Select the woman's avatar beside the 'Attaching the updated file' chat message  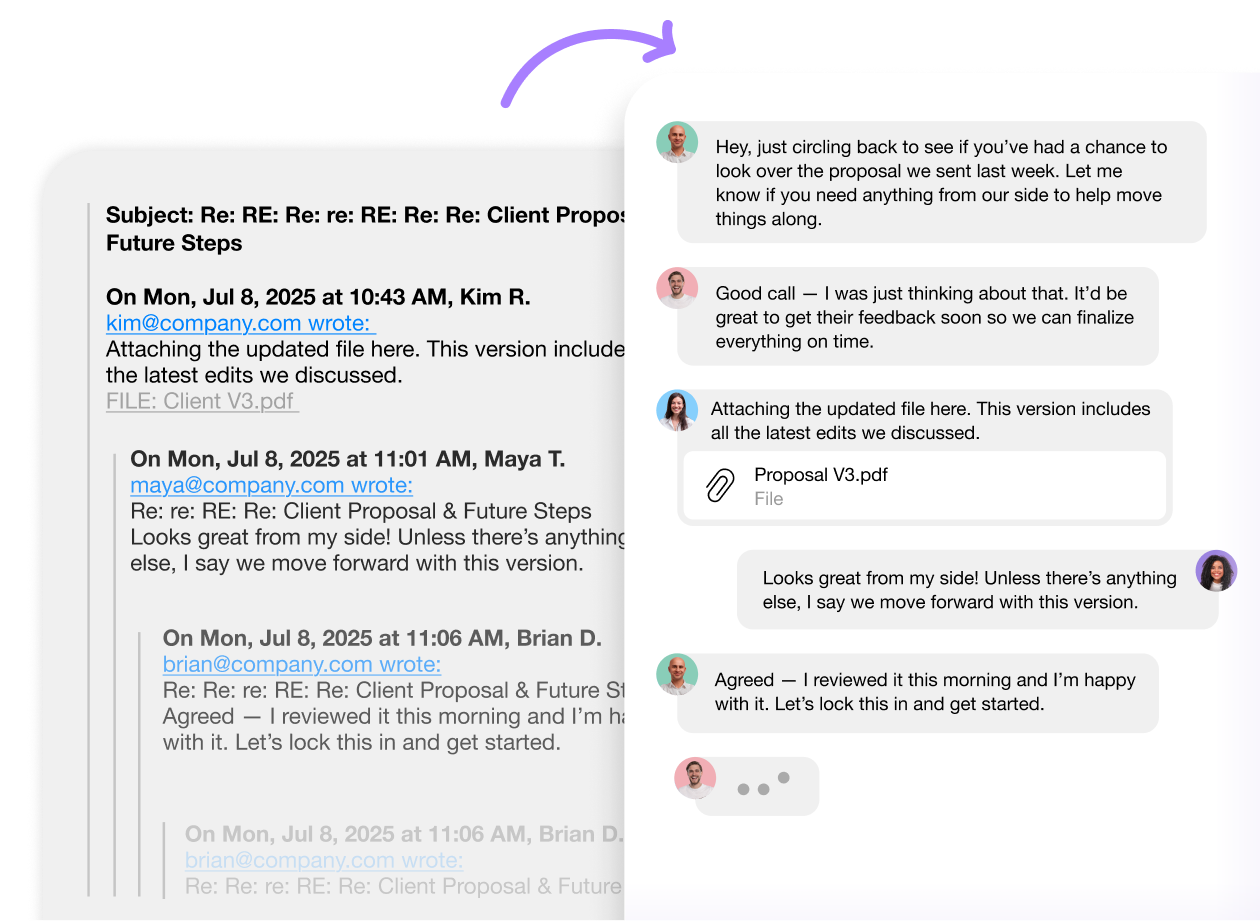pos(677,410)
